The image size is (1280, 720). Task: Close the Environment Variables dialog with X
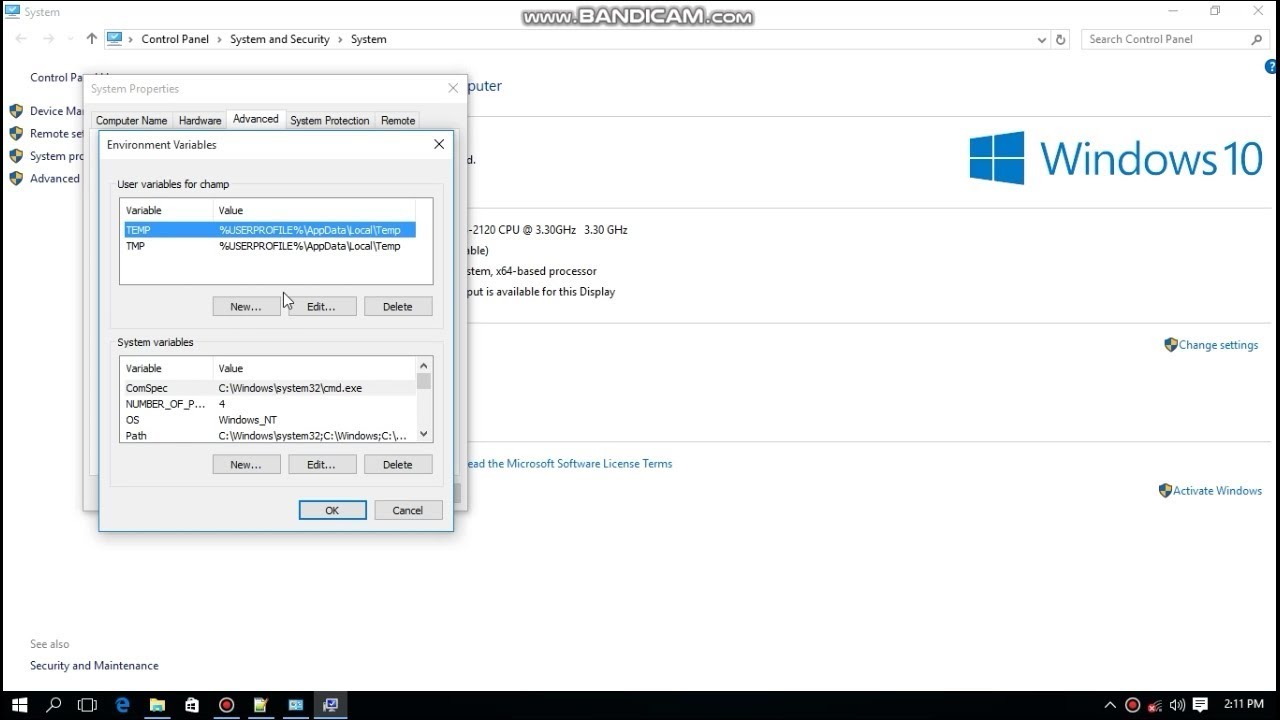click(438, 144)
